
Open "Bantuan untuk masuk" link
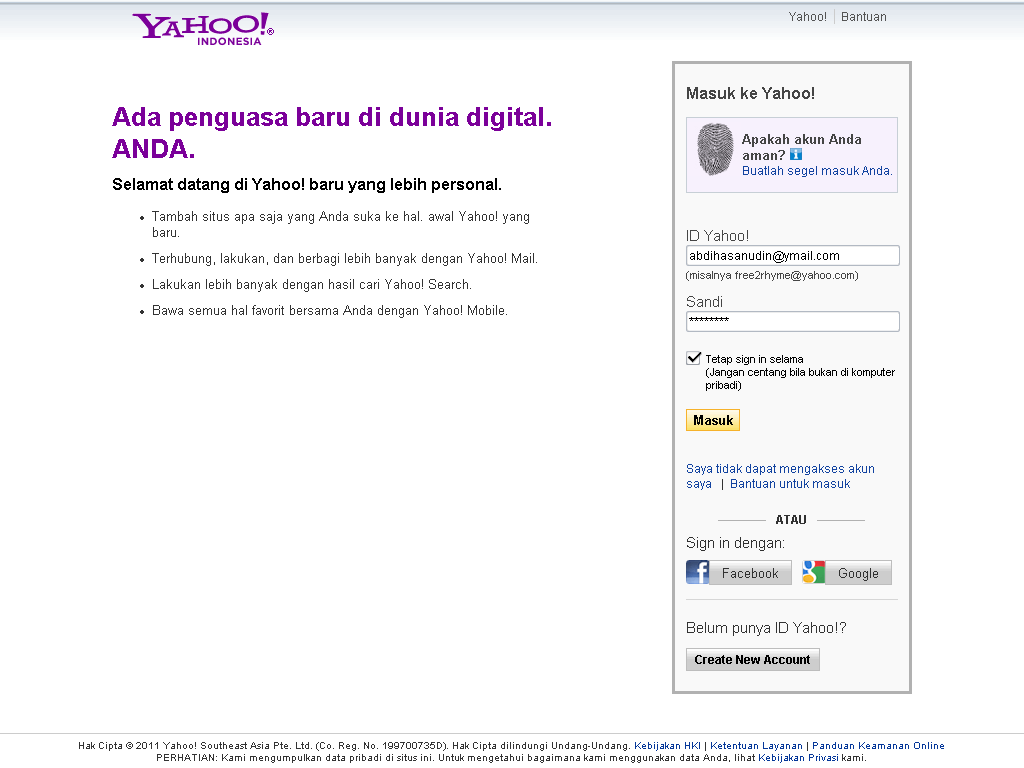tap(790, 484)
